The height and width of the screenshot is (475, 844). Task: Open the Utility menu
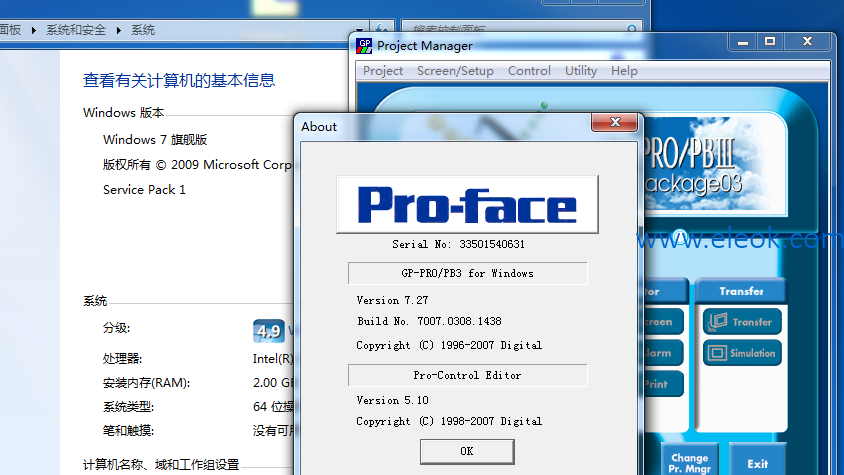tap(581, 71)
